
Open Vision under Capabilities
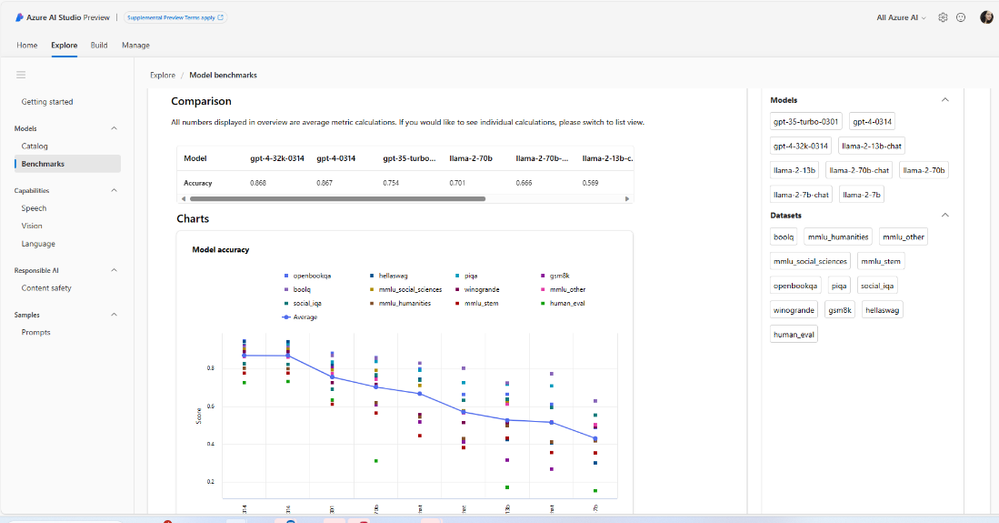point(32,226)
